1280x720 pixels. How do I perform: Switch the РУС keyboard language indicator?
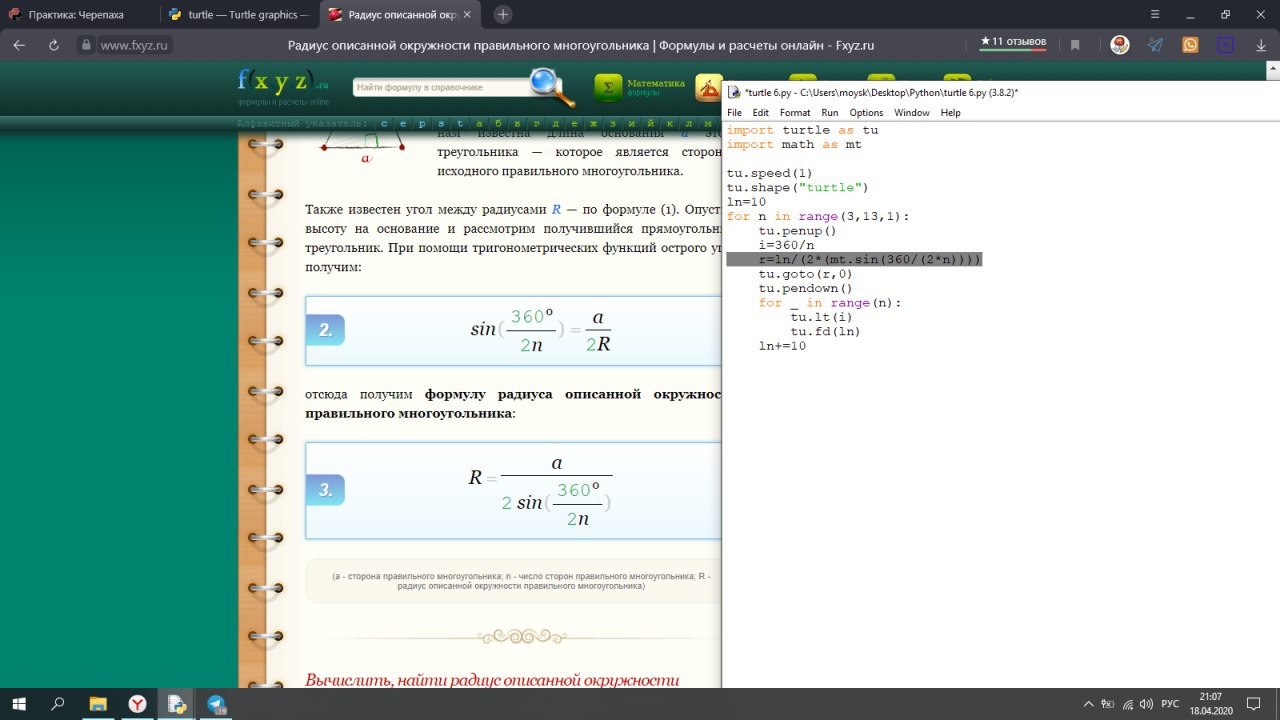coord(1170,704)
